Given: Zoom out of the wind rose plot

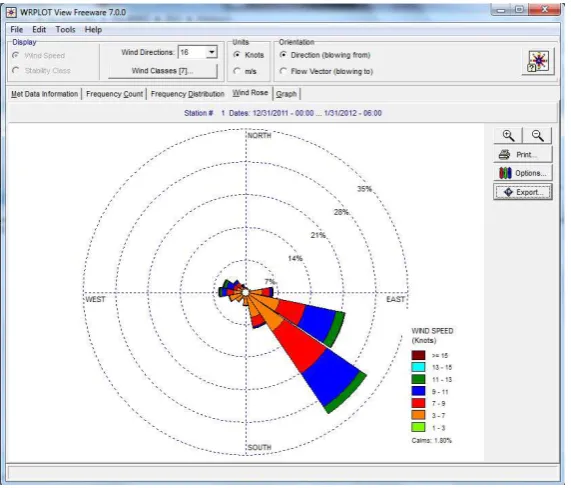Looking at the screenshot, I should pos(537,136).
